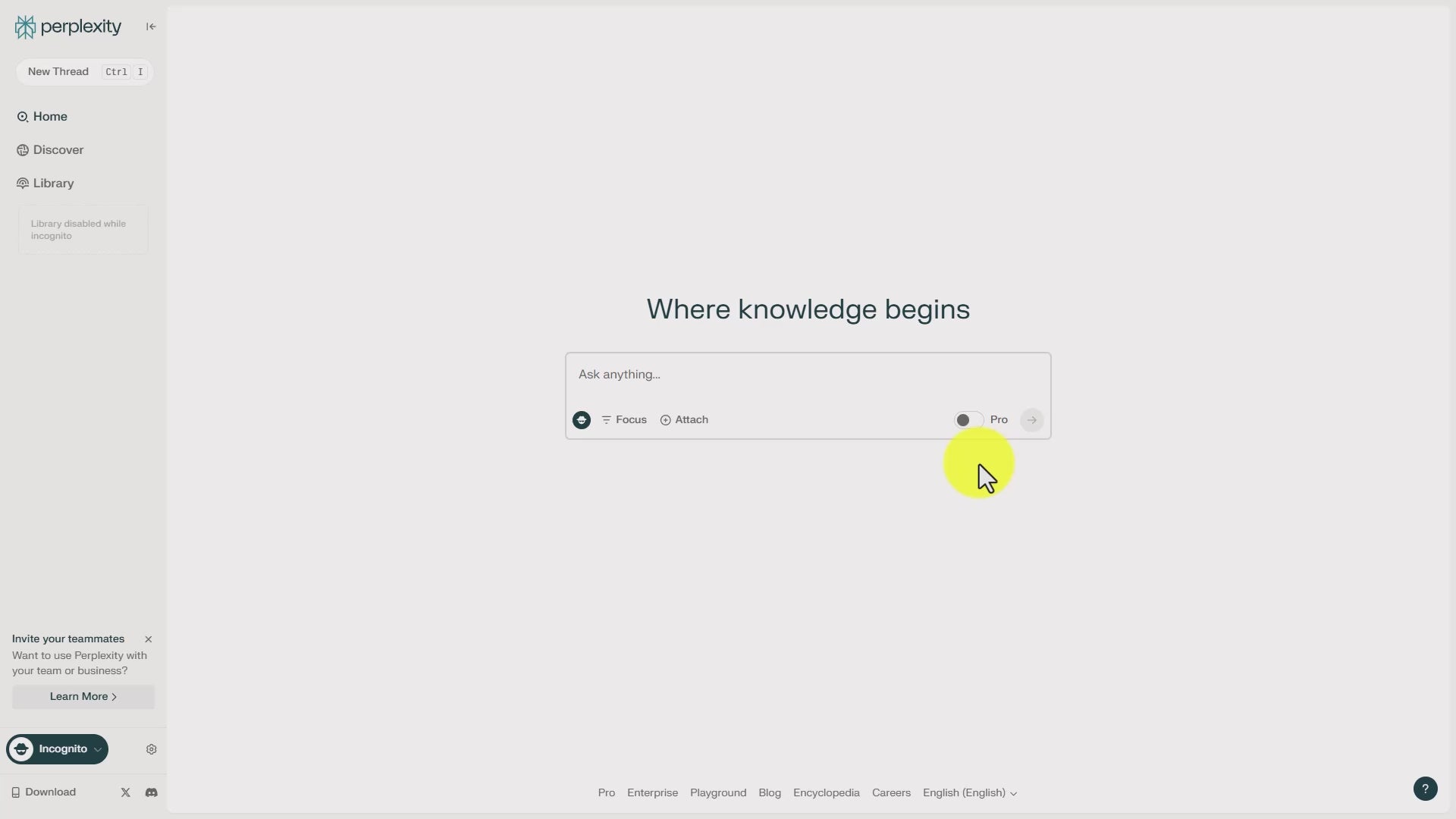Open the Playground footer link
This screenshot has width=1456, height=819.
717,792
